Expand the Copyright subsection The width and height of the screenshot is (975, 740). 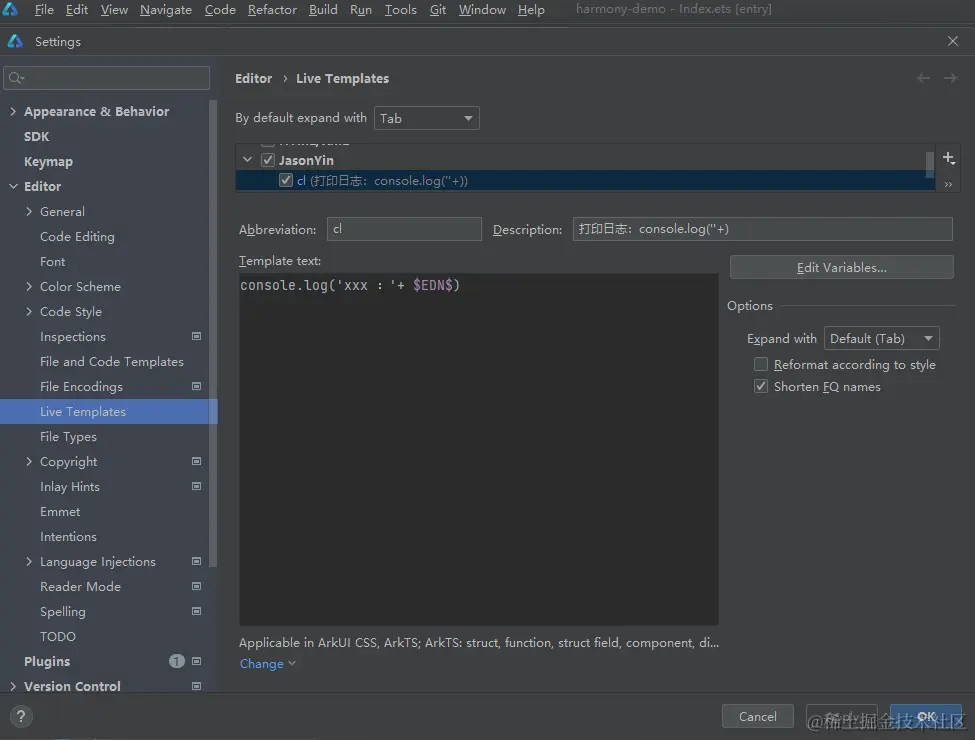(29, 461)
